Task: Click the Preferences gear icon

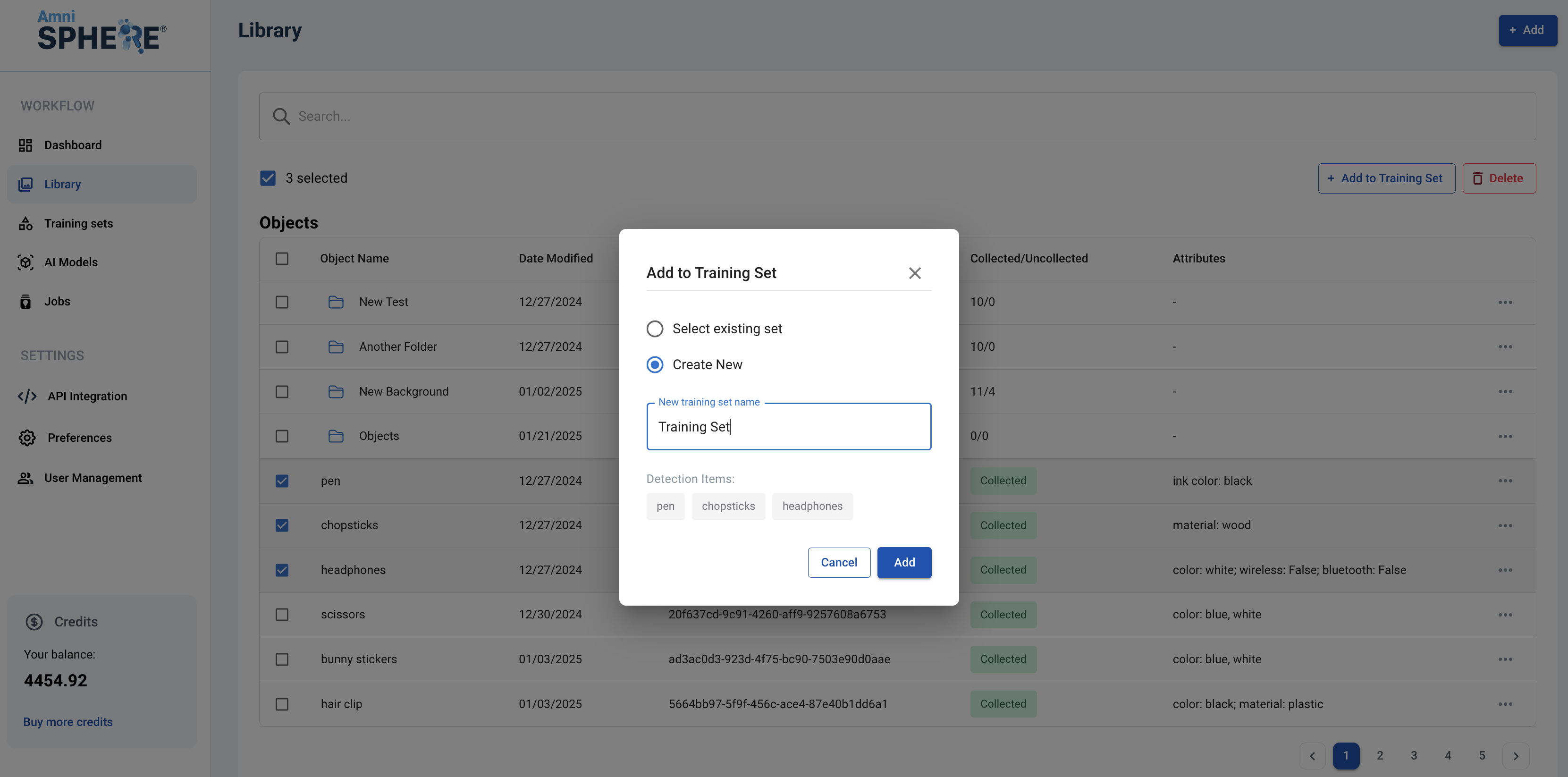Action: click(x=27, y=438)
